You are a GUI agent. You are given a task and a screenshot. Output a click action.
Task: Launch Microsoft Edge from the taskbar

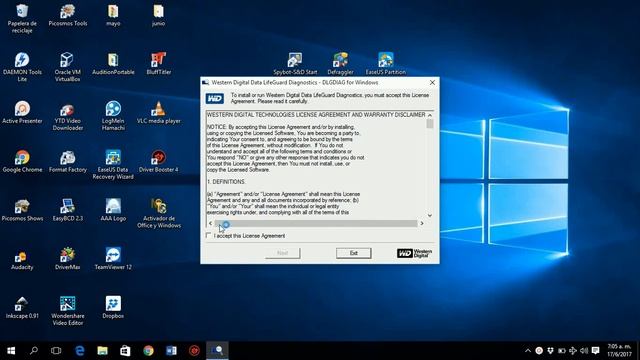click(x=80, y=351)
